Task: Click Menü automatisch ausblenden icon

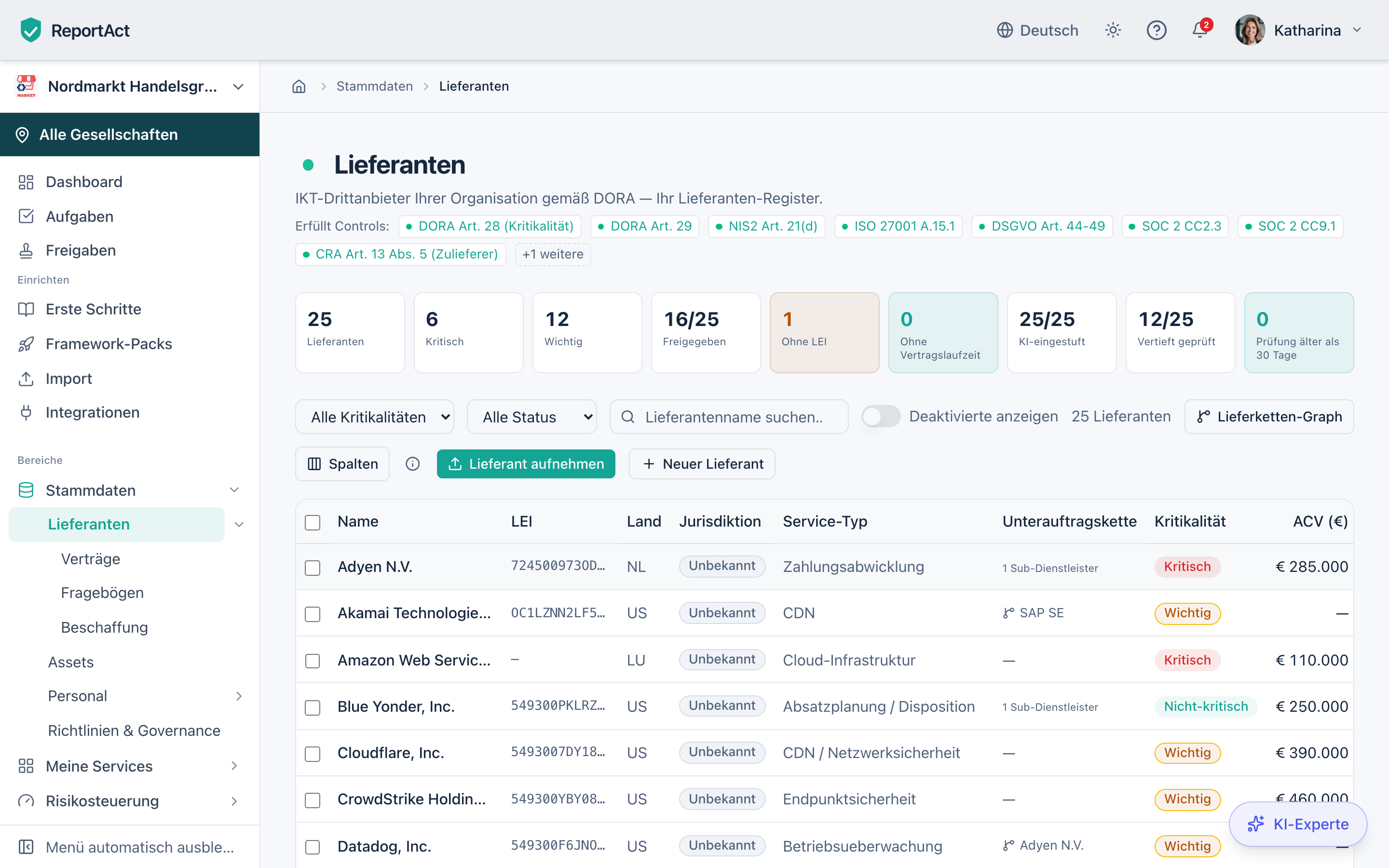Action: pyautogui.click(x=26, y=847)
